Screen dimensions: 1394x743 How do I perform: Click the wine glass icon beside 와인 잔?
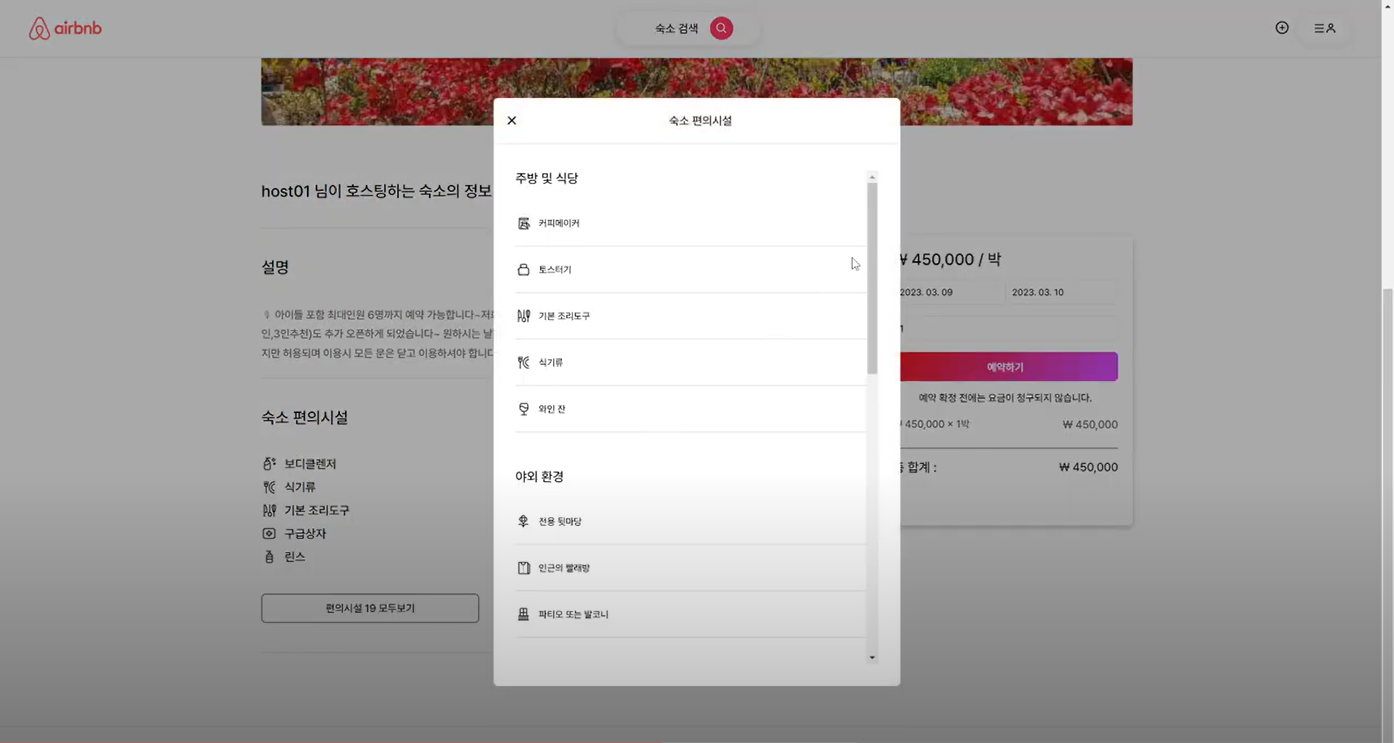(523, 407)
